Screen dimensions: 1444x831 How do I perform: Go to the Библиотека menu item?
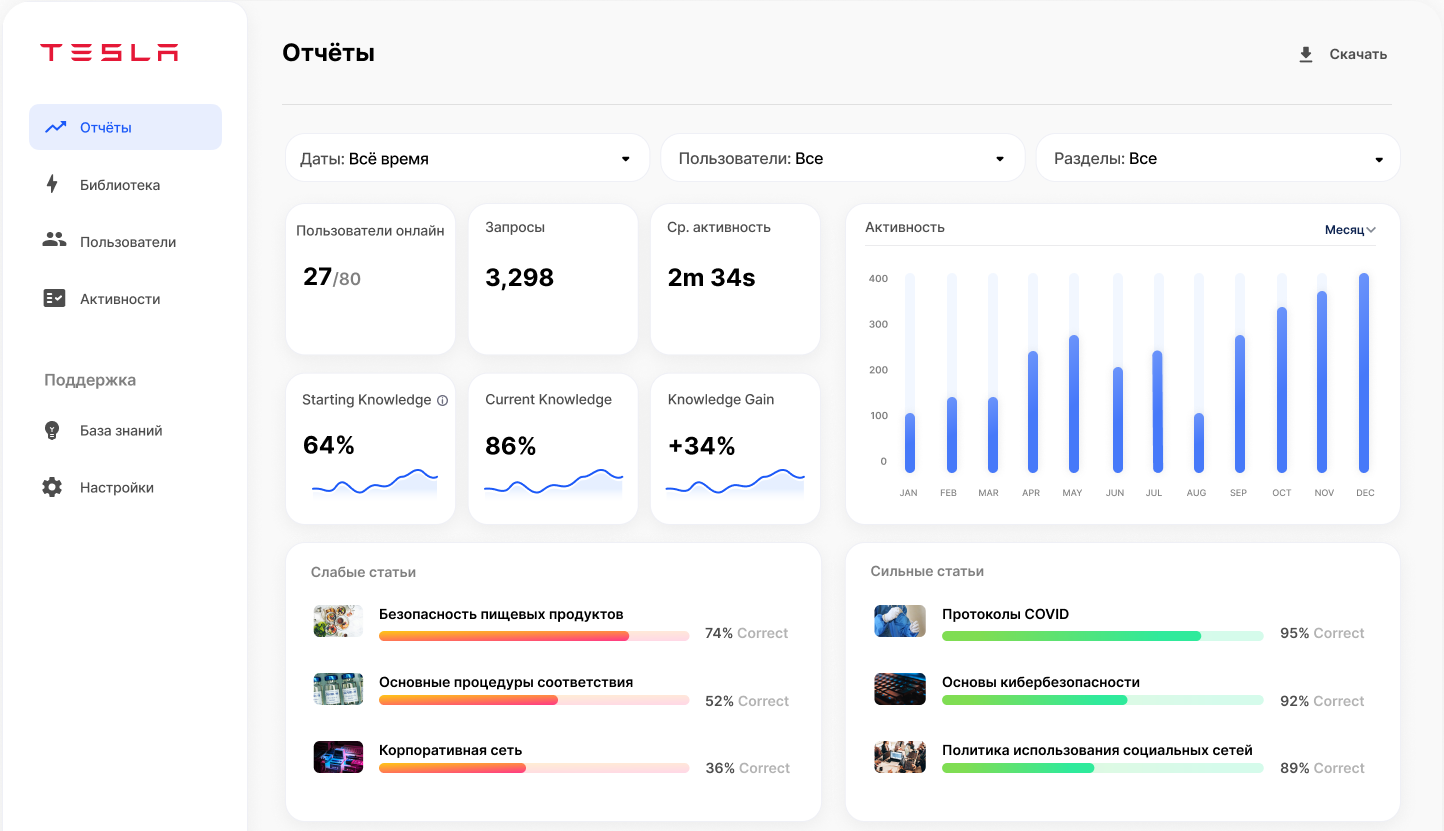(x=120, y=185)
